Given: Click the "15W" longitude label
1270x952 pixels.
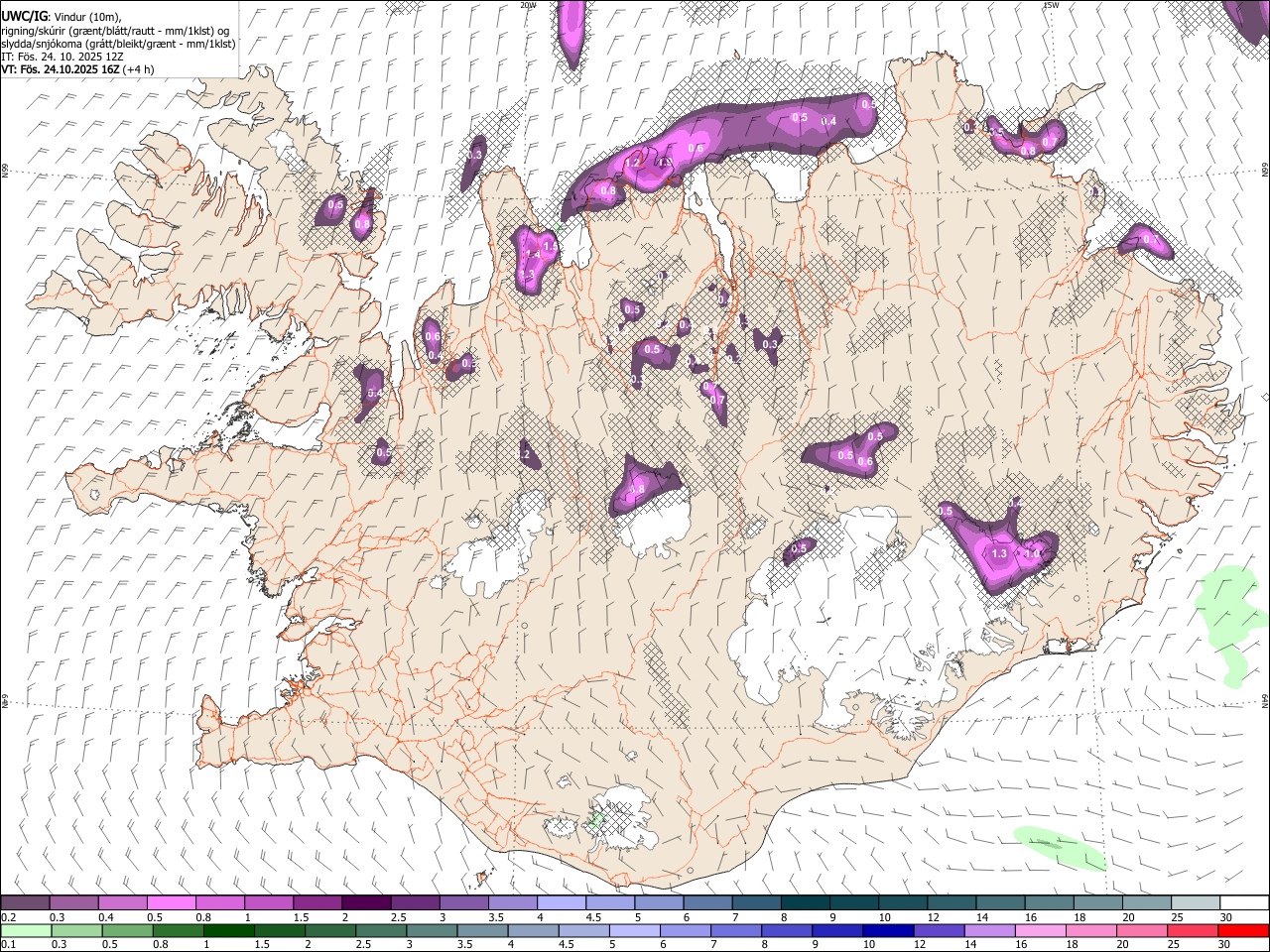Looking at the screenshot, I should [x=1051, y=5].
